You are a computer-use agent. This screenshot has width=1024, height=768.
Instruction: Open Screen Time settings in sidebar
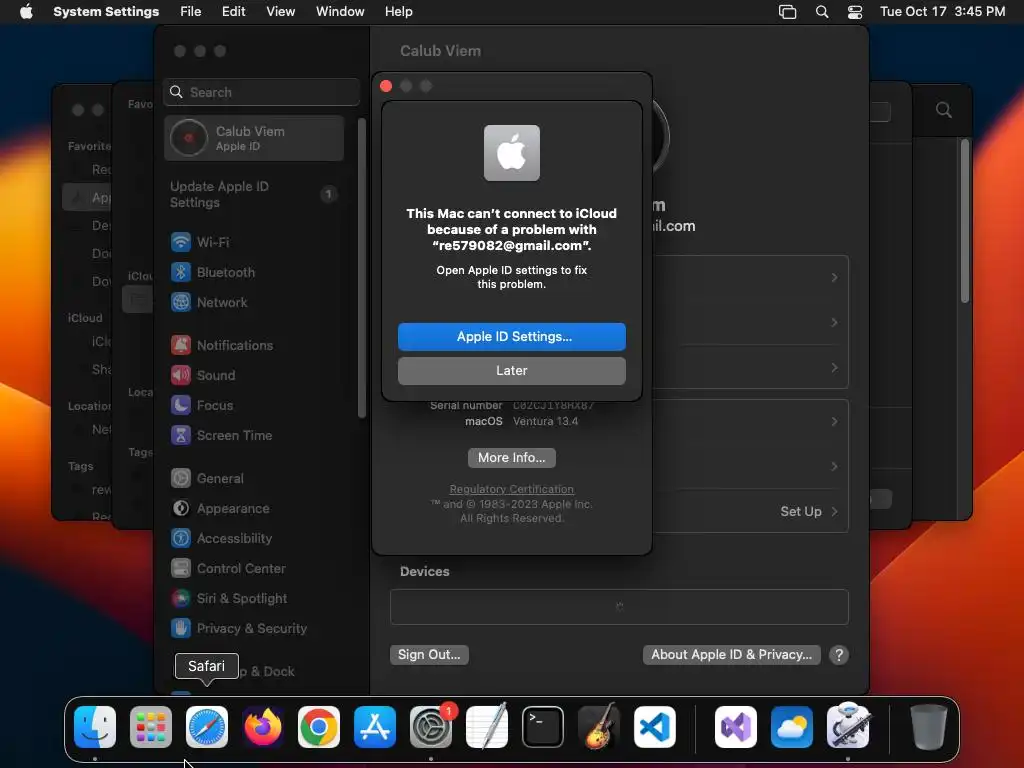click(221, 436)
